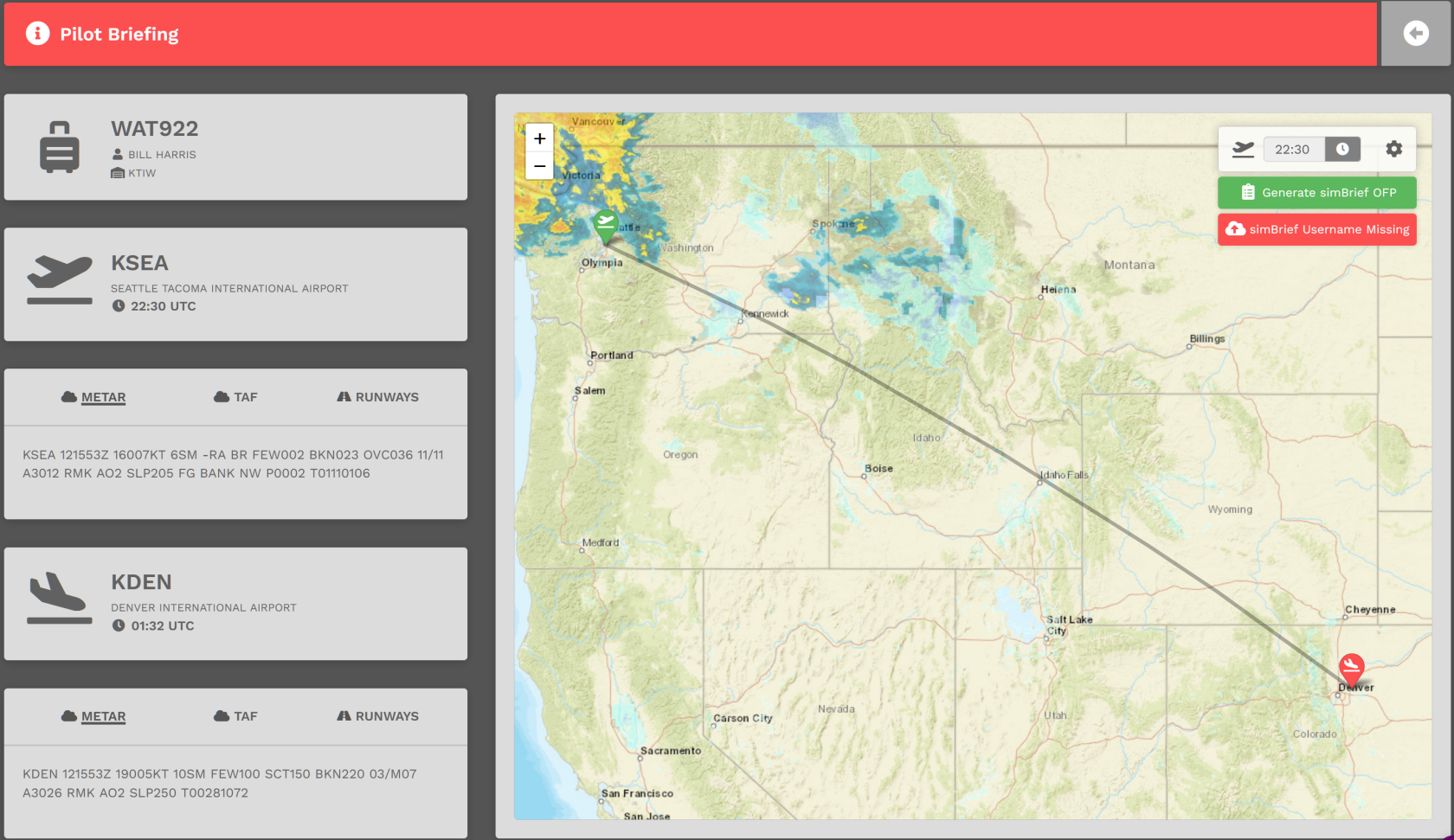The image size is (1454, 840).
Task: Click Portland on the map
Action: click(612, 355)
